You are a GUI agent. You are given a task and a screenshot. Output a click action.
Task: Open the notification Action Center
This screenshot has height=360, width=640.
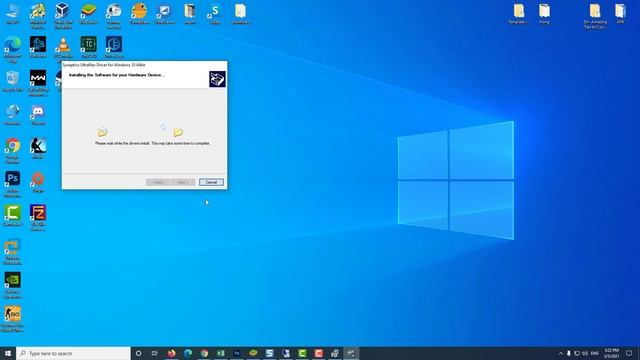(x=629, y=353)
